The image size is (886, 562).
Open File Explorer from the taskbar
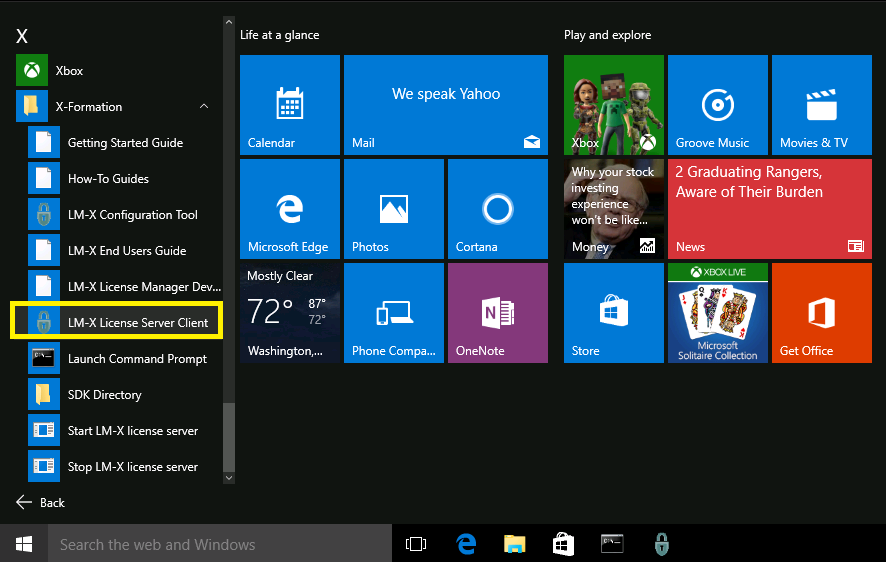click(514, 544)
